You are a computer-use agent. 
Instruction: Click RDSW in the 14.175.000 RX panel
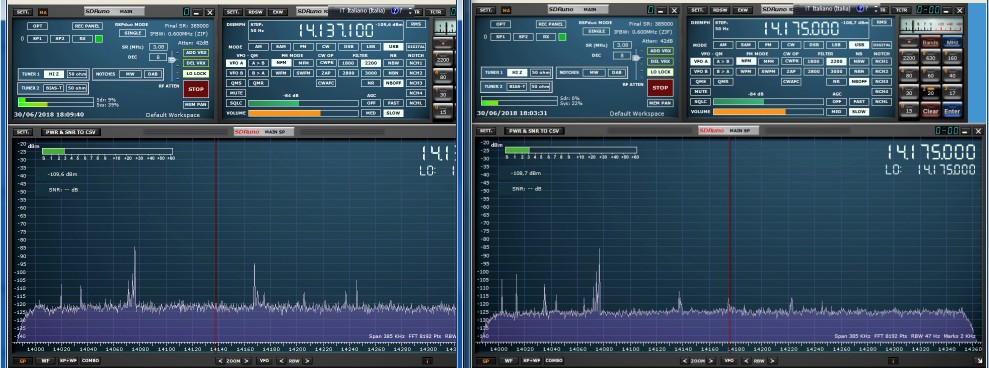coord(719,11)
